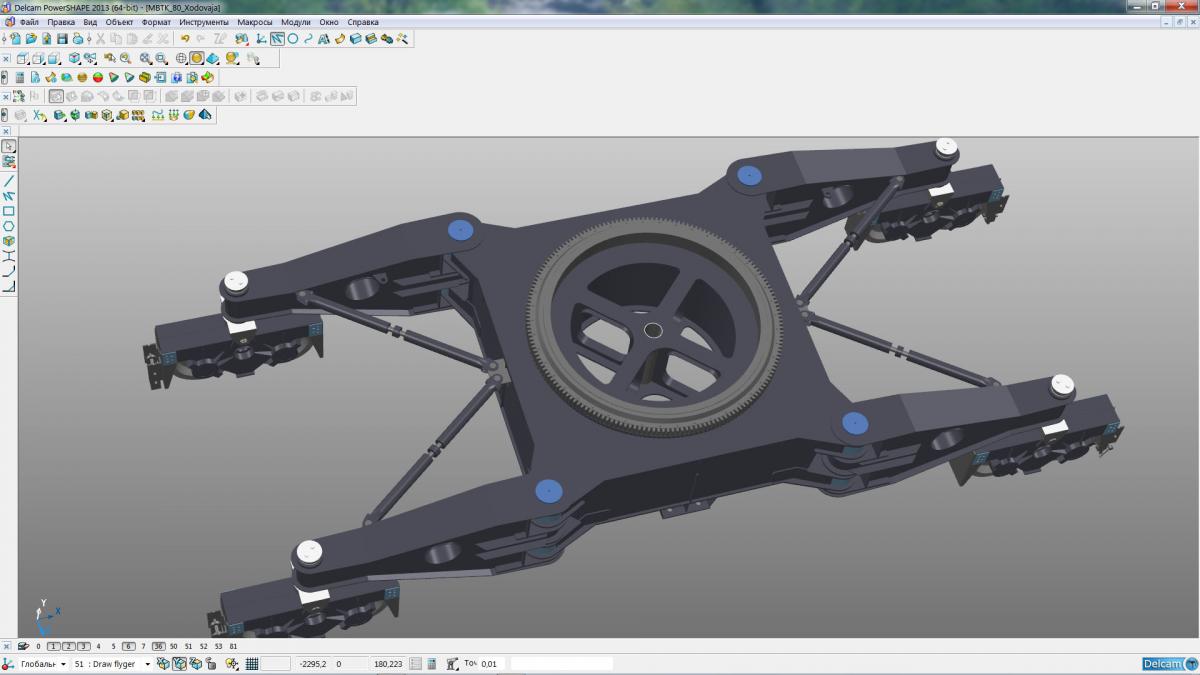Image resolution: width=1200 pixels, height=675 pixels.
Task: Toggle level 6 visibility
Action: coord(129,646)
